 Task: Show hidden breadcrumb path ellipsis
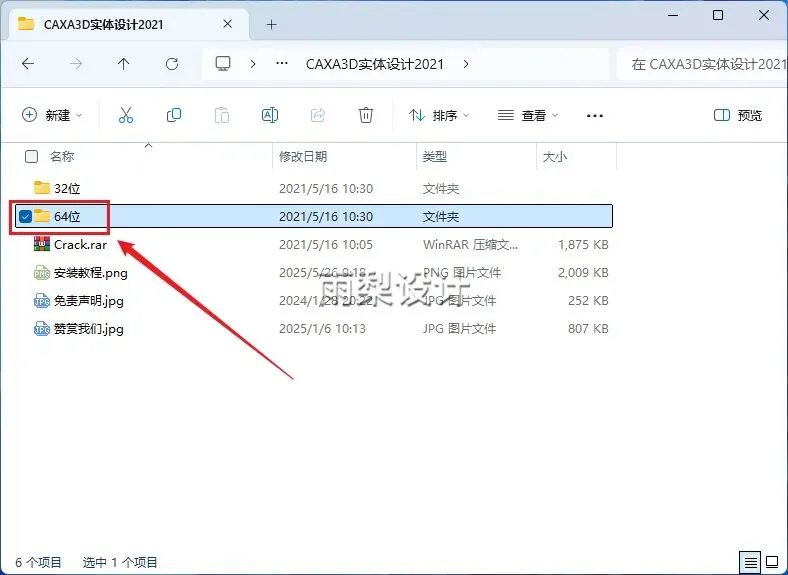[282, 64]
